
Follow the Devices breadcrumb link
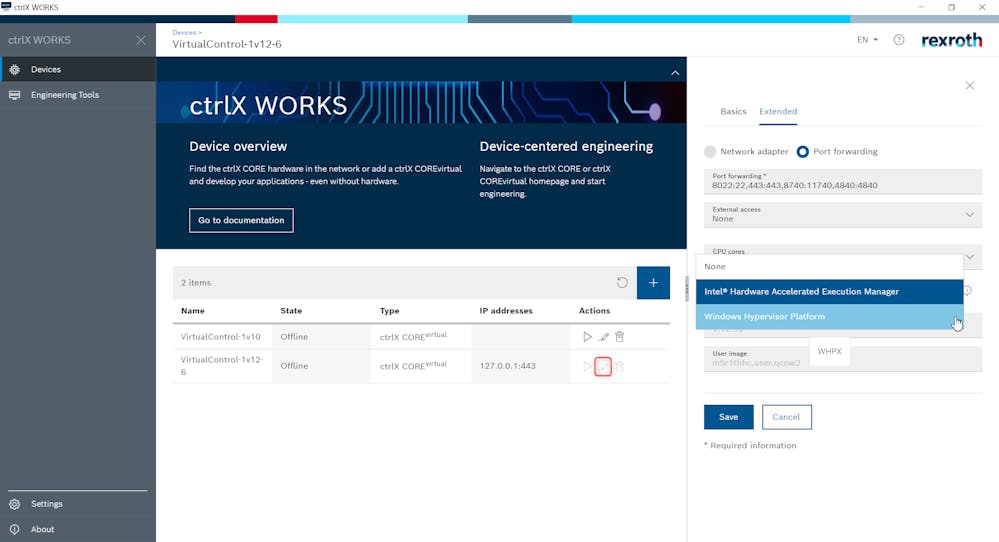184,32
